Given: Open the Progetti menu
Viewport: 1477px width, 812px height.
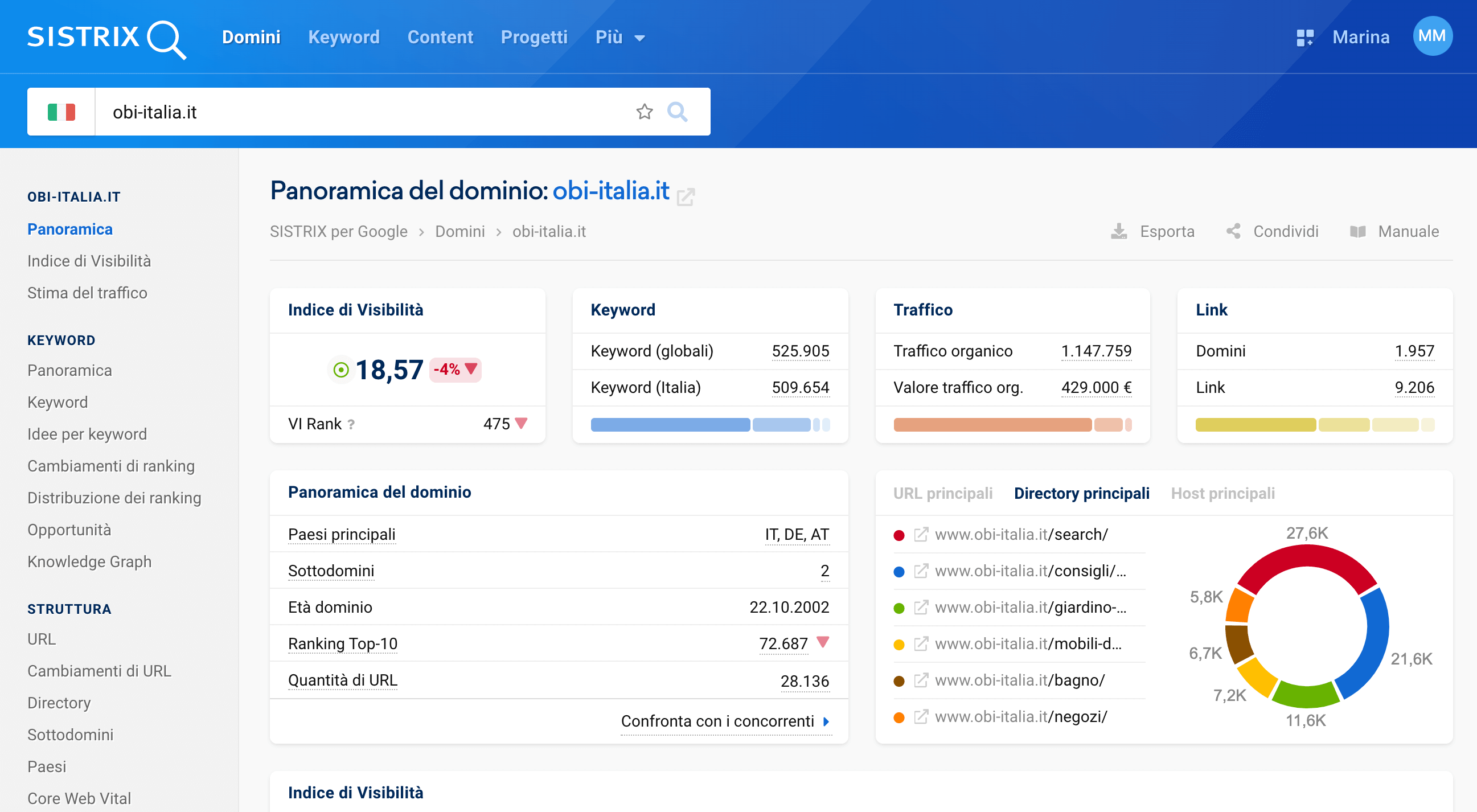Looking at the screenshot, I should click(535, 37).
